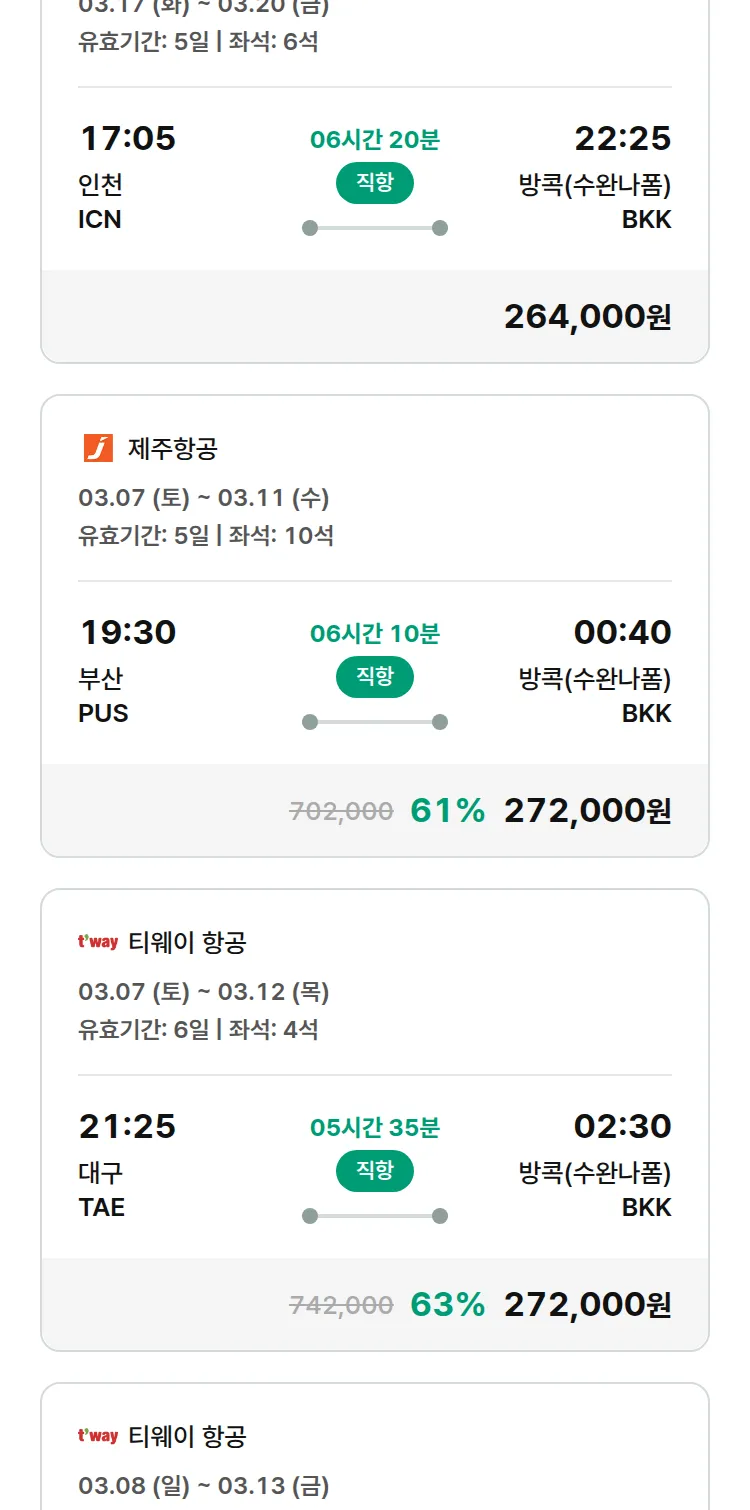The height and width of the screenshot is (1510, 750).
Task: Click the t'way logo on the Daegu flight
Action: click(98, 942)
